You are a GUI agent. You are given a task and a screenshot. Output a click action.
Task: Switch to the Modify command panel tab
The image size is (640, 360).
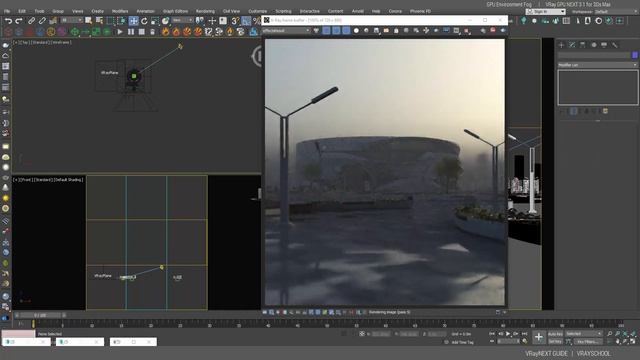point(572,45)
